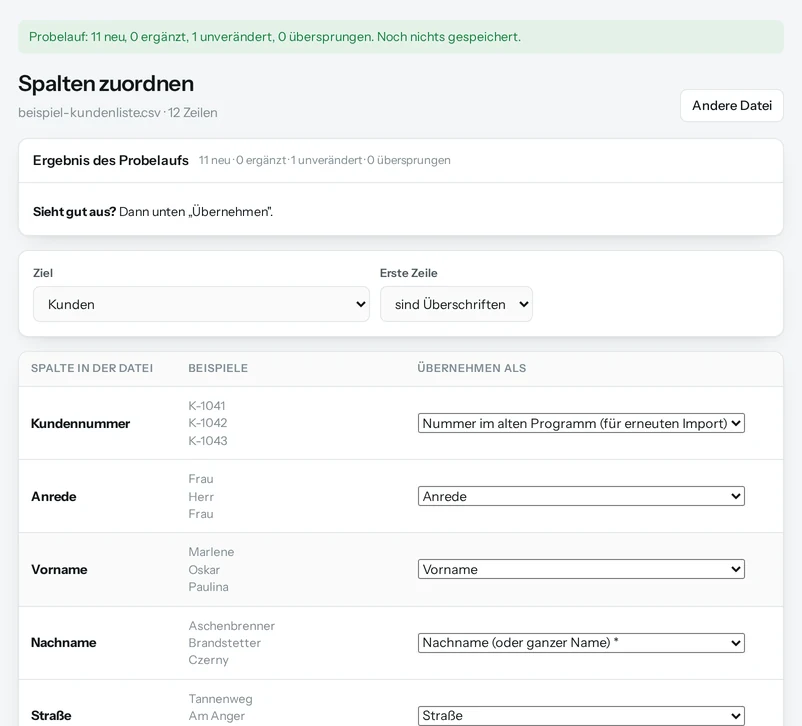
Task: Click the file name beispiel-kundenliste.csv text
Action: (x=90, y=113)
